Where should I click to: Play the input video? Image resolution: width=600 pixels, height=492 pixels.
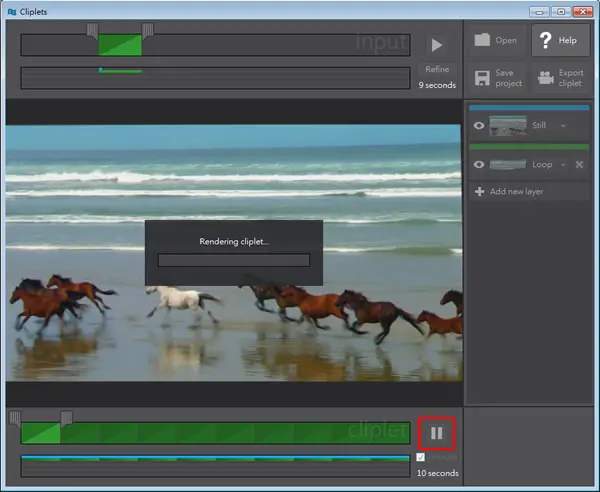437,45
